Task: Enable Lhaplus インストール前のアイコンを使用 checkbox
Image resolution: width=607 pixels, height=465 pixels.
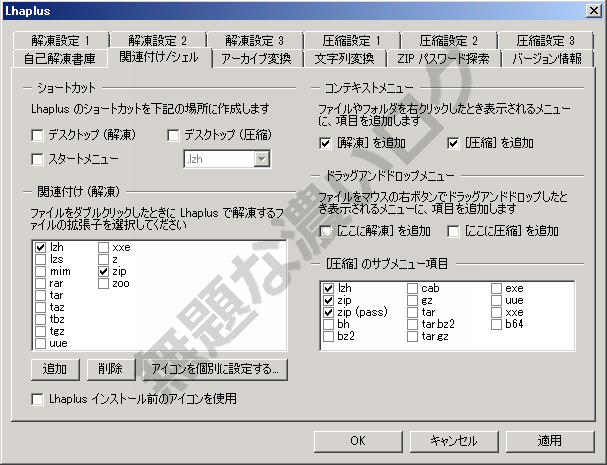Action: [37, 399]
